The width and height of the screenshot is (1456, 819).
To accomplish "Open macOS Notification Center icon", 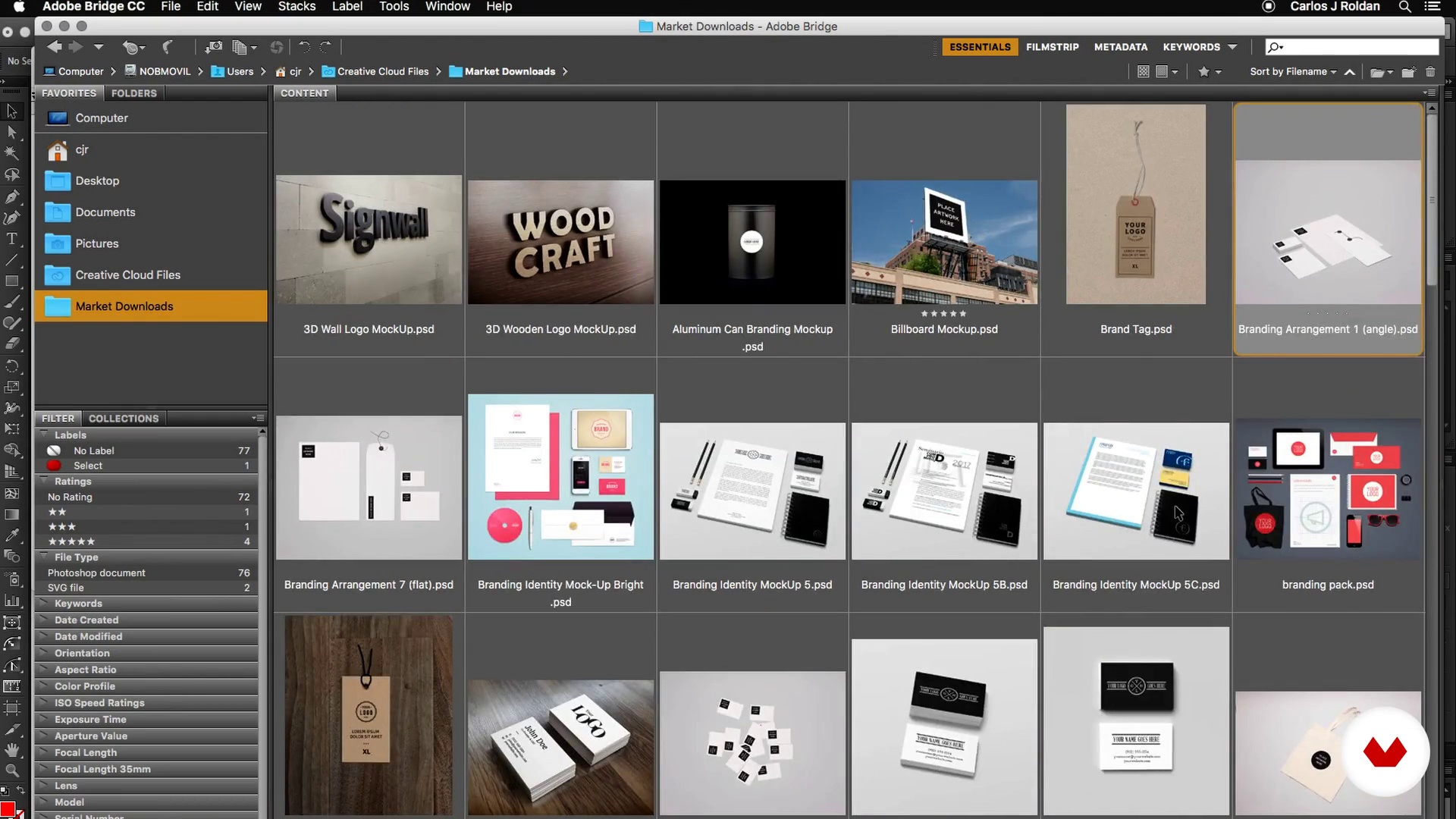I will pos(1432,7).
